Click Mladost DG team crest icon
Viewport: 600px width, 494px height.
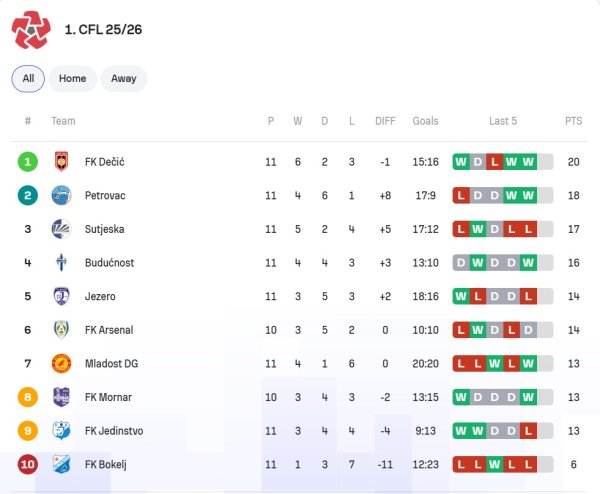click(x=61, y=363)
